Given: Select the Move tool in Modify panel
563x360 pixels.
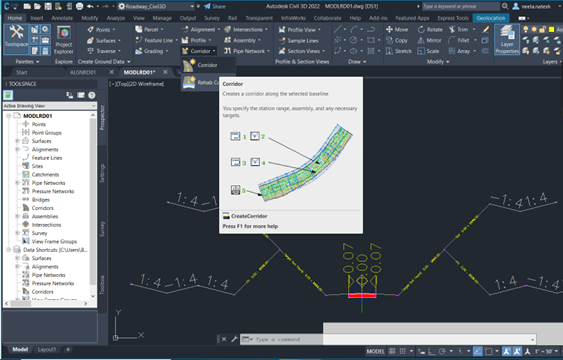Looking at the screenshot, I should (x=397, y=29).
